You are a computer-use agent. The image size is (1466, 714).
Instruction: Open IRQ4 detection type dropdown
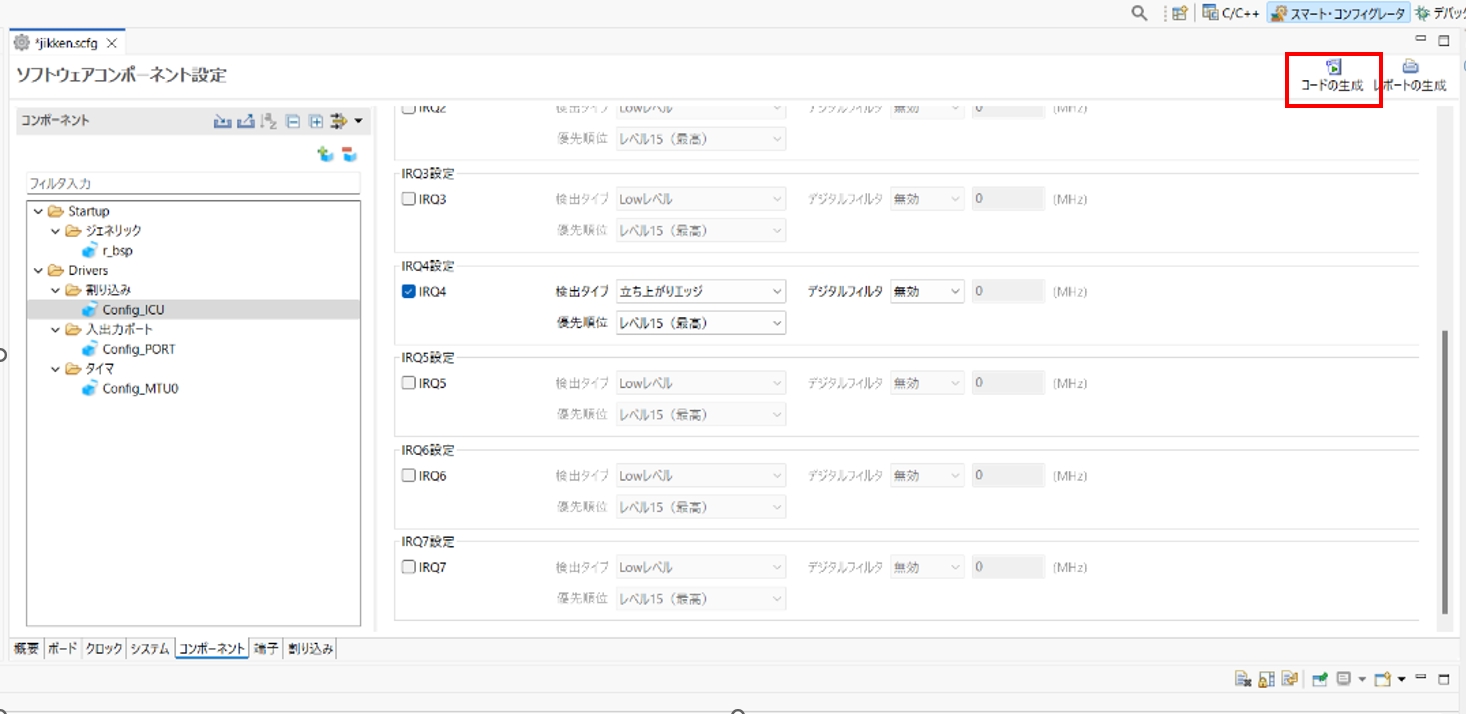701,292
